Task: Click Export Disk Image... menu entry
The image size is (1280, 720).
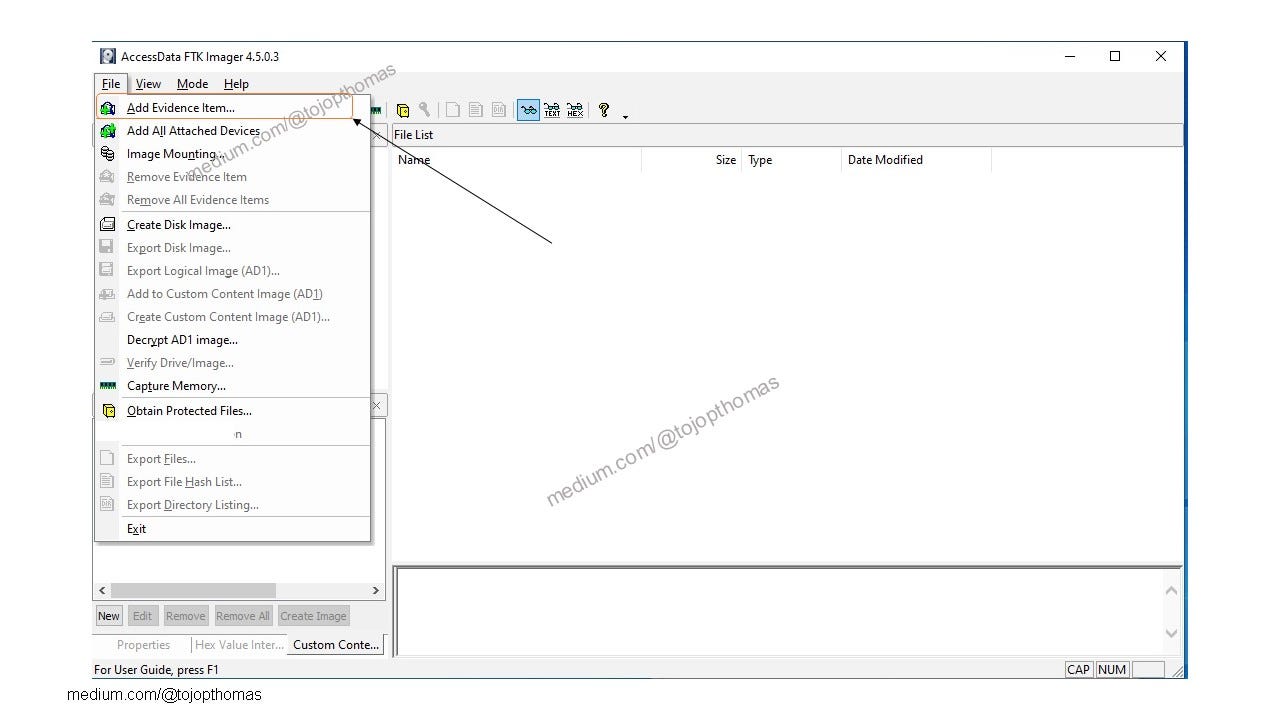Action: point(232,248)
